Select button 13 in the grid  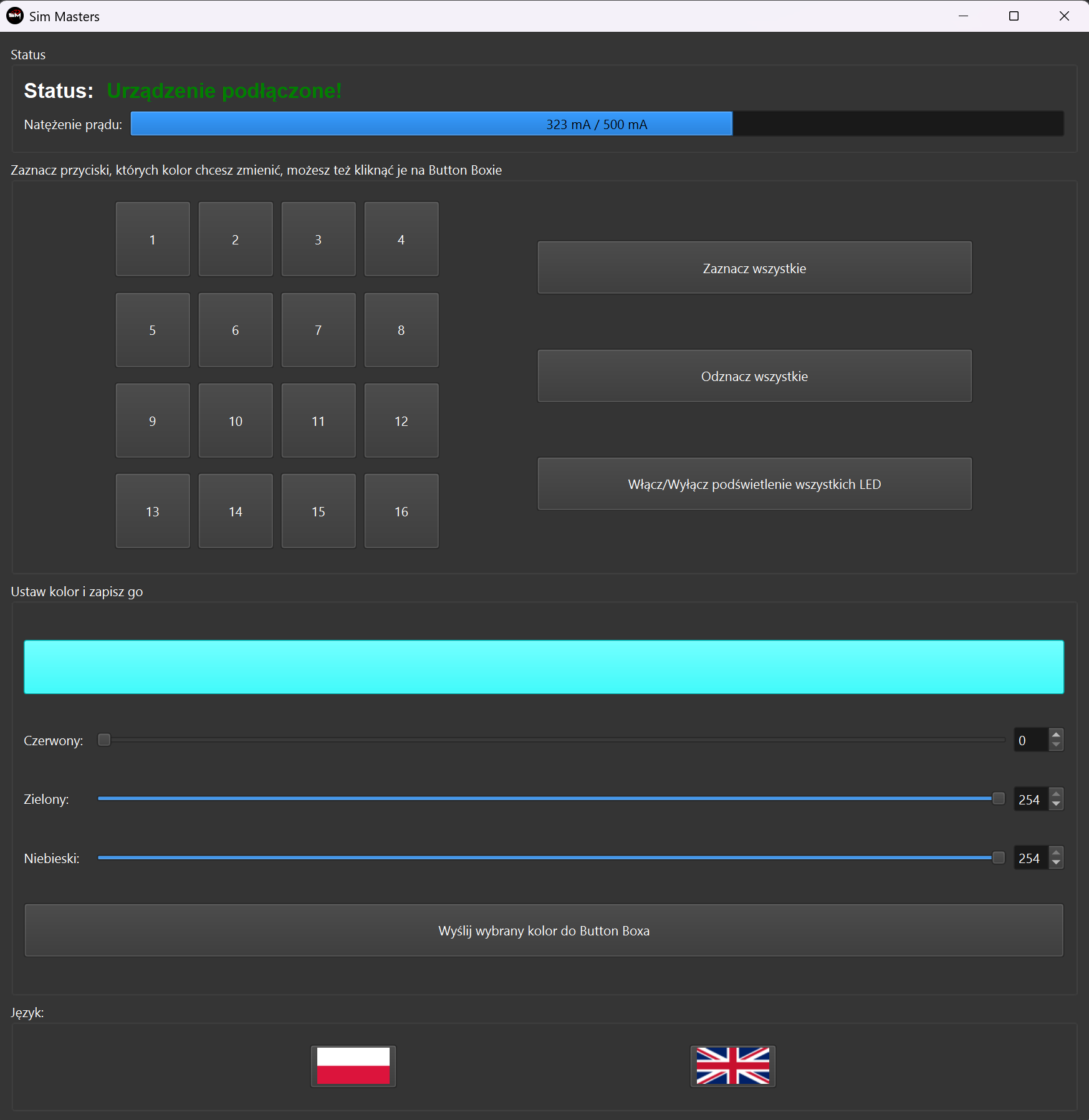click(153, 512)
